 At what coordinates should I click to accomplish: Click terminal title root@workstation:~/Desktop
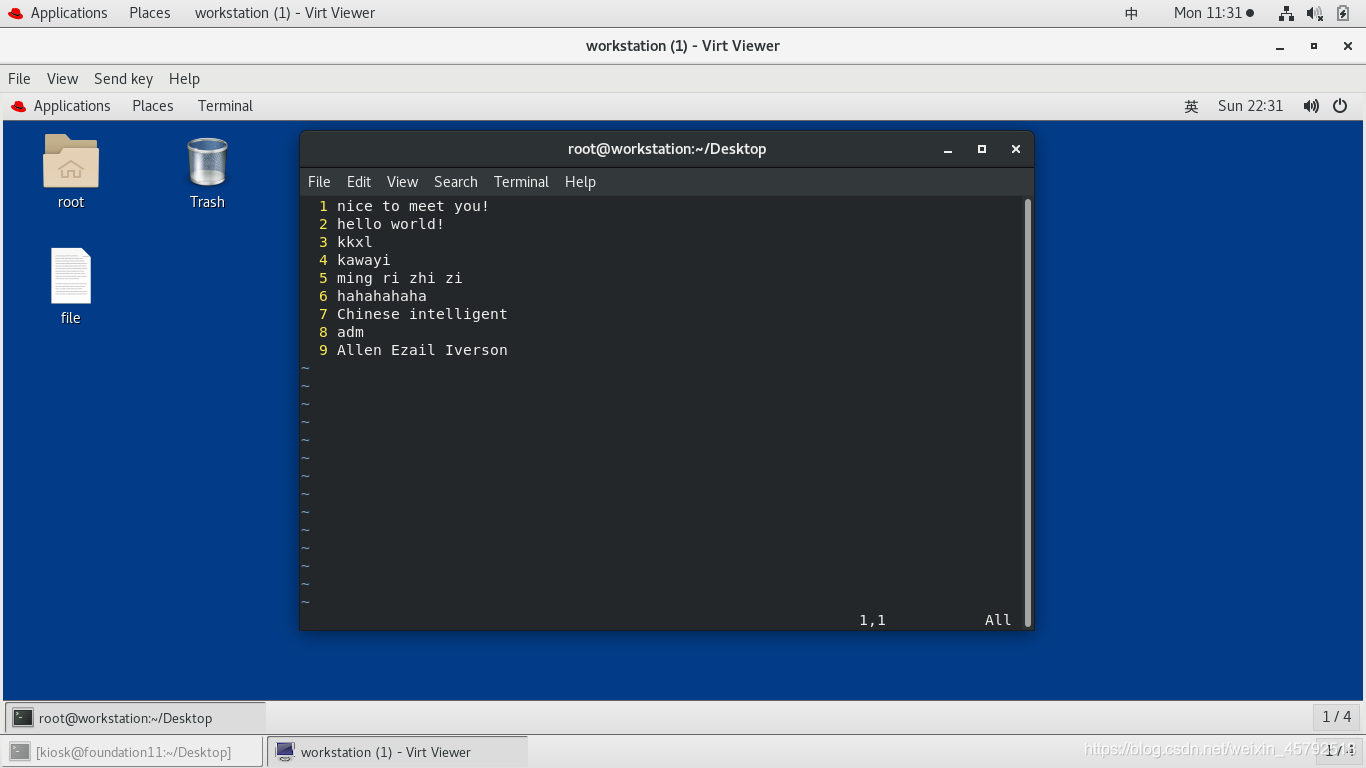667,149
